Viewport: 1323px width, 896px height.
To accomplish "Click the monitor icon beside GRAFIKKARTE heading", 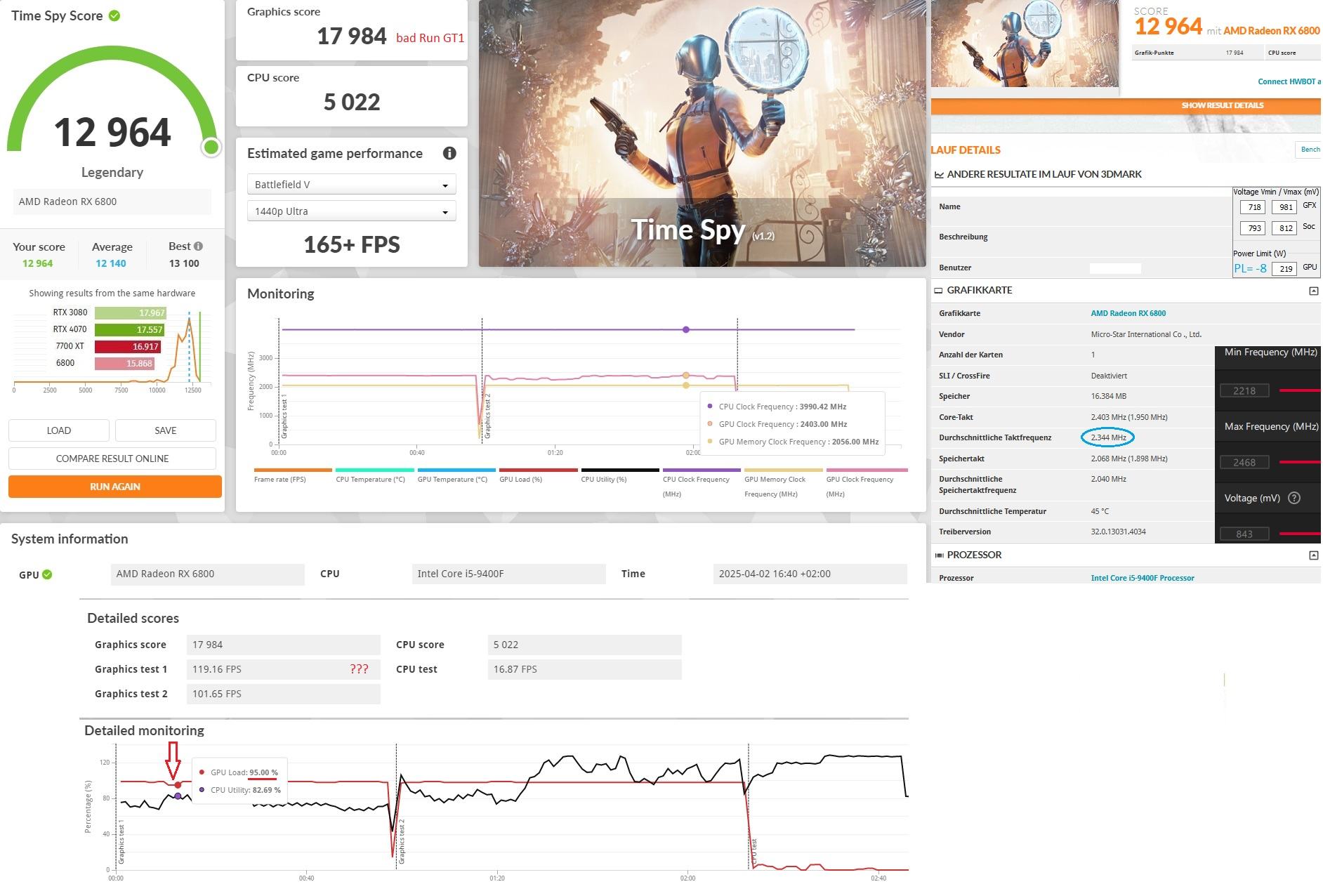I will tap(938, 290).
